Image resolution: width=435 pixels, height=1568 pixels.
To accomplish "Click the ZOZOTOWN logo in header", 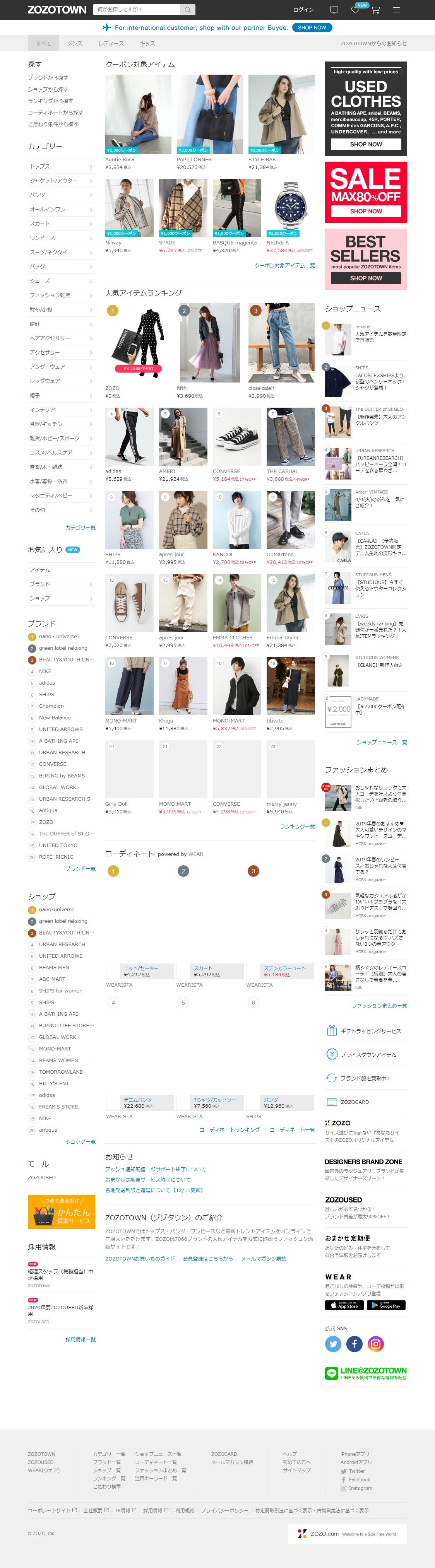I will (x=57, y=10).
